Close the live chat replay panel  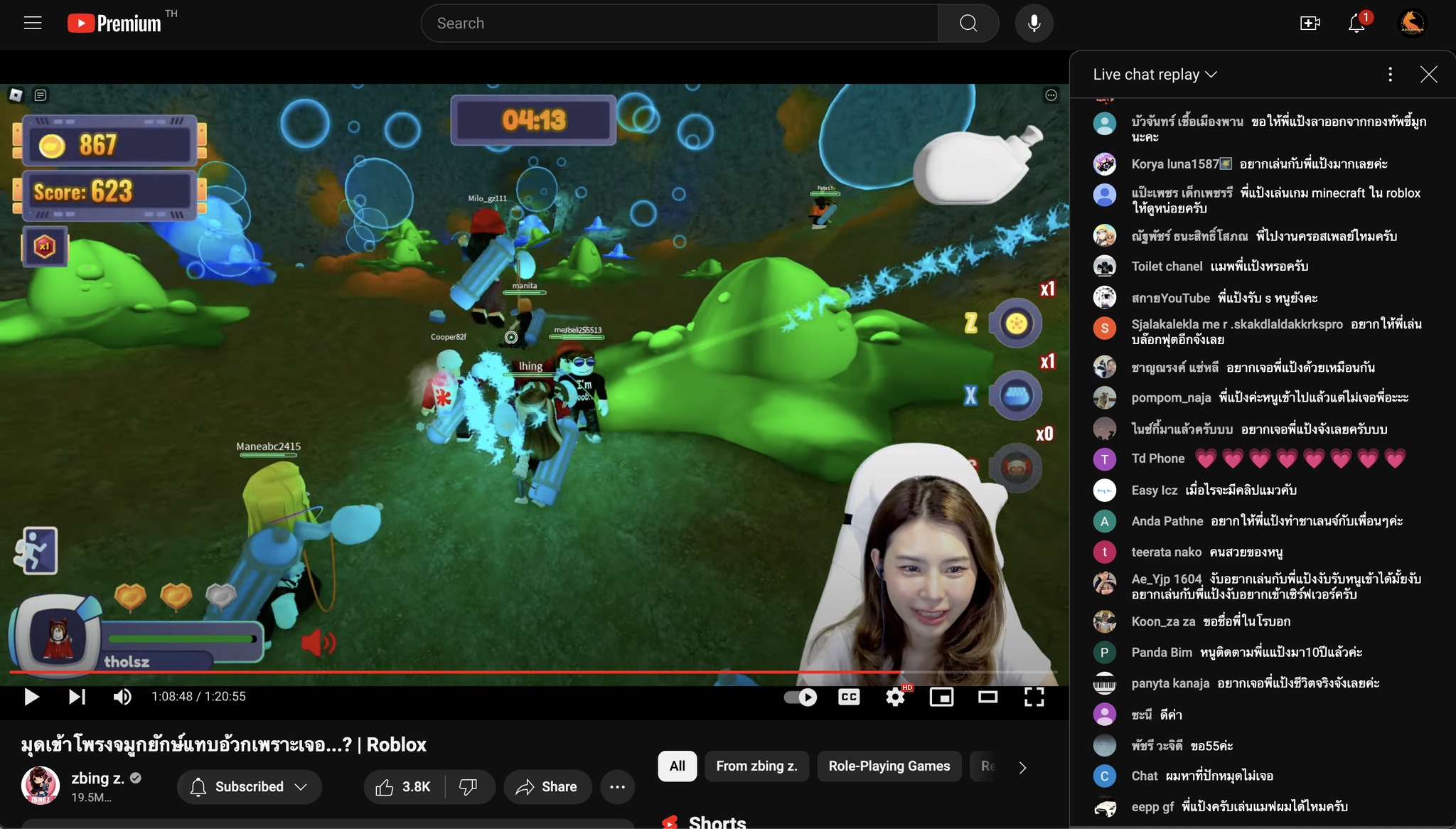1428,74
